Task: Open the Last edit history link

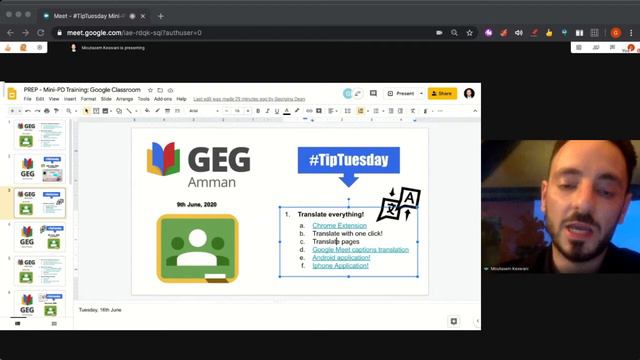Action: [249, 99]
